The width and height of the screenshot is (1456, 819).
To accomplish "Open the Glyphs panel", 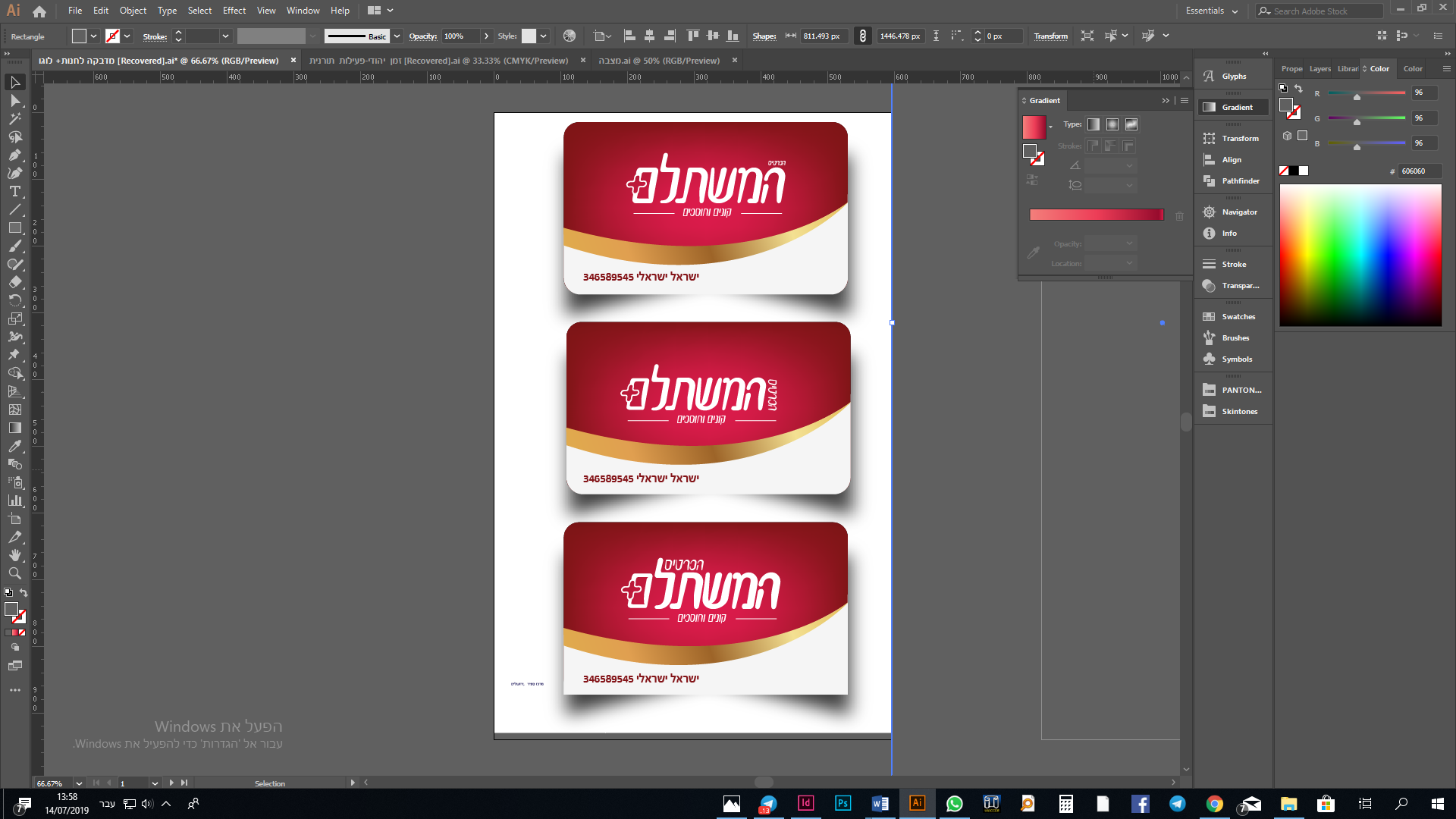I will click(x=1233, y=77).
